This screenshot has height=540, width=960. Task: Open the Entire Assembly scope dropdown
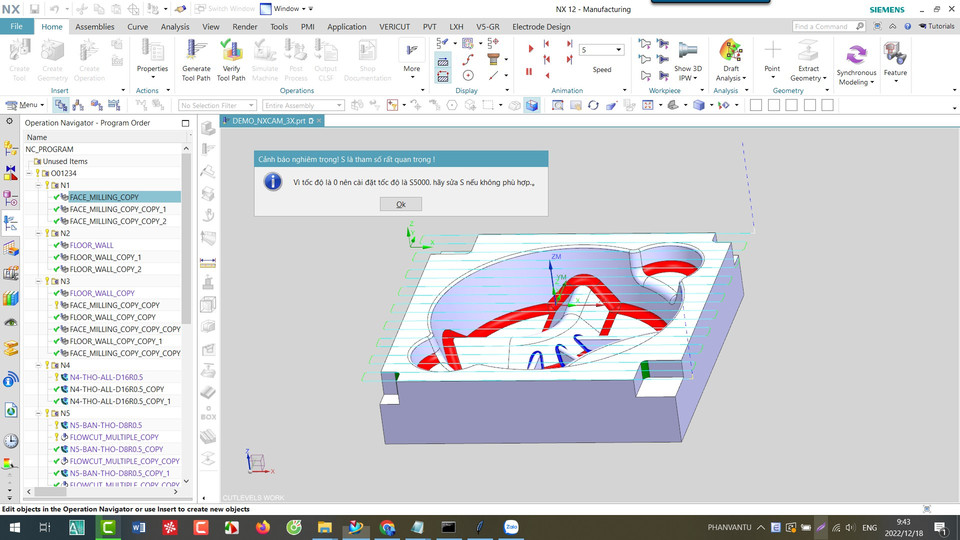[x=302, y=105]
